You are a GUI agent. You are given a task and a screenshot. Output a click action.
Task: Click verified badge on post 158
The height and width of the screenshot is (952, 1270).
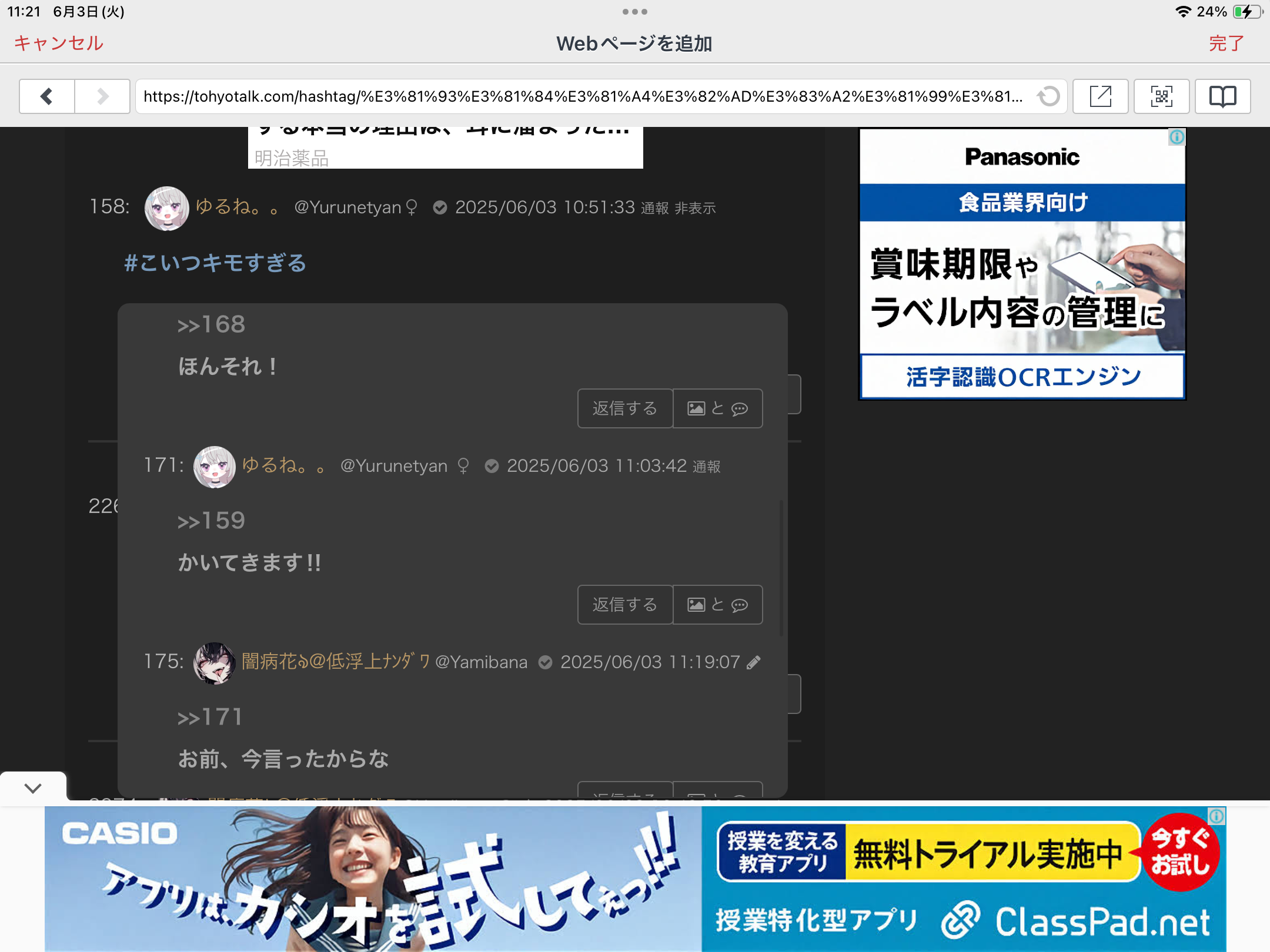(x=440, y=207)
